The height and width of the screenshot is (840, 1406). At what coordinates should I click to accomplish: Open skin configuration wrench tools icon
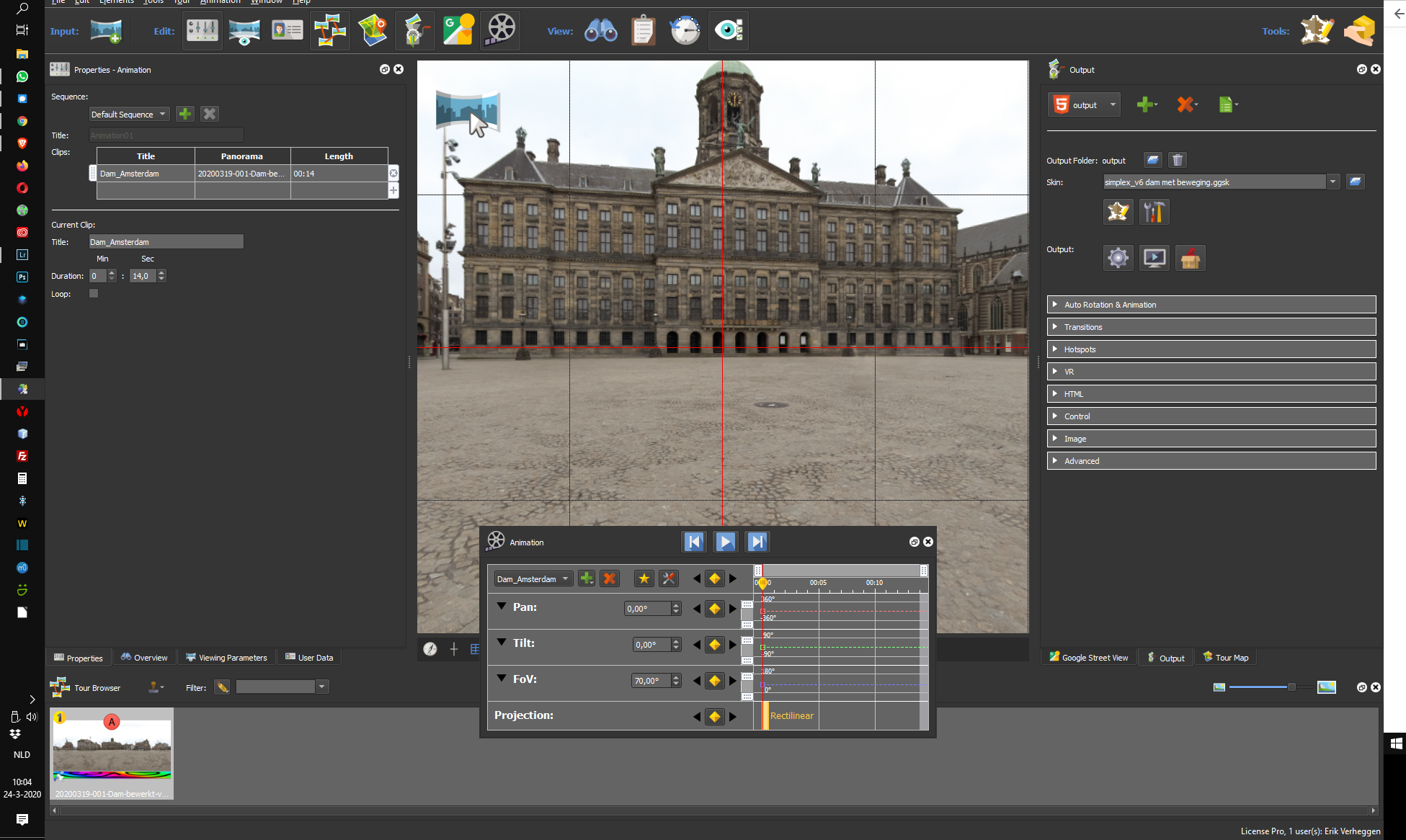point(1154,212)
